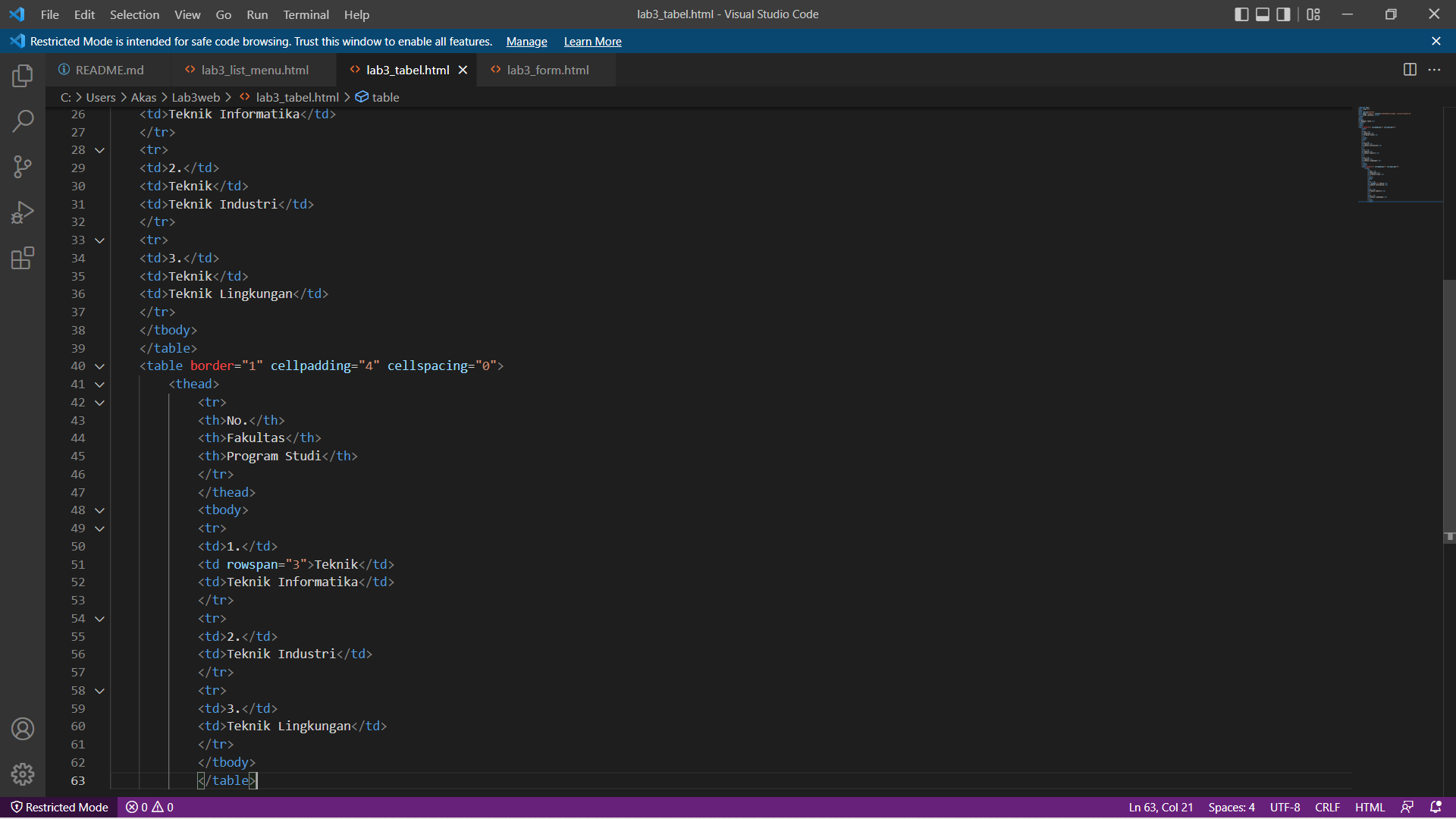Open the Manage settings gear
1456x819 pixels.
pos(23,774)
